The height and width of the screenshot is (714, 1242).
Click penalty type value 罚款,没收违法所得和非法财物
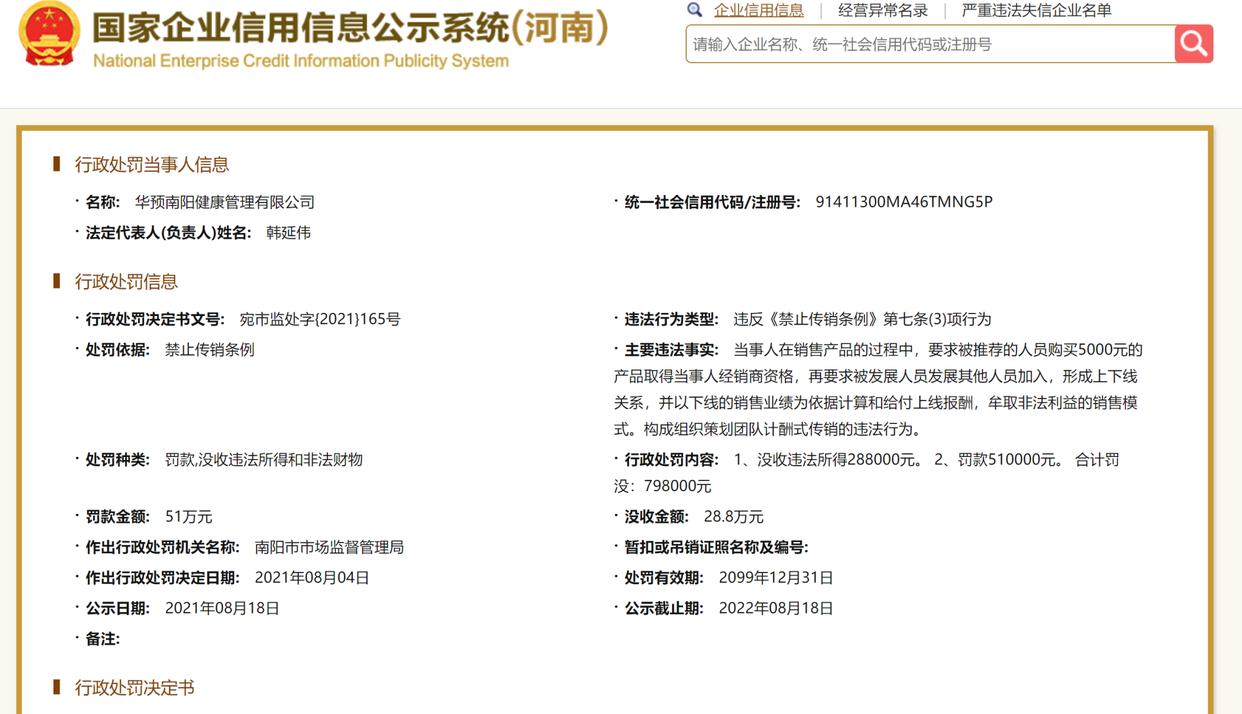pos(264,460)
